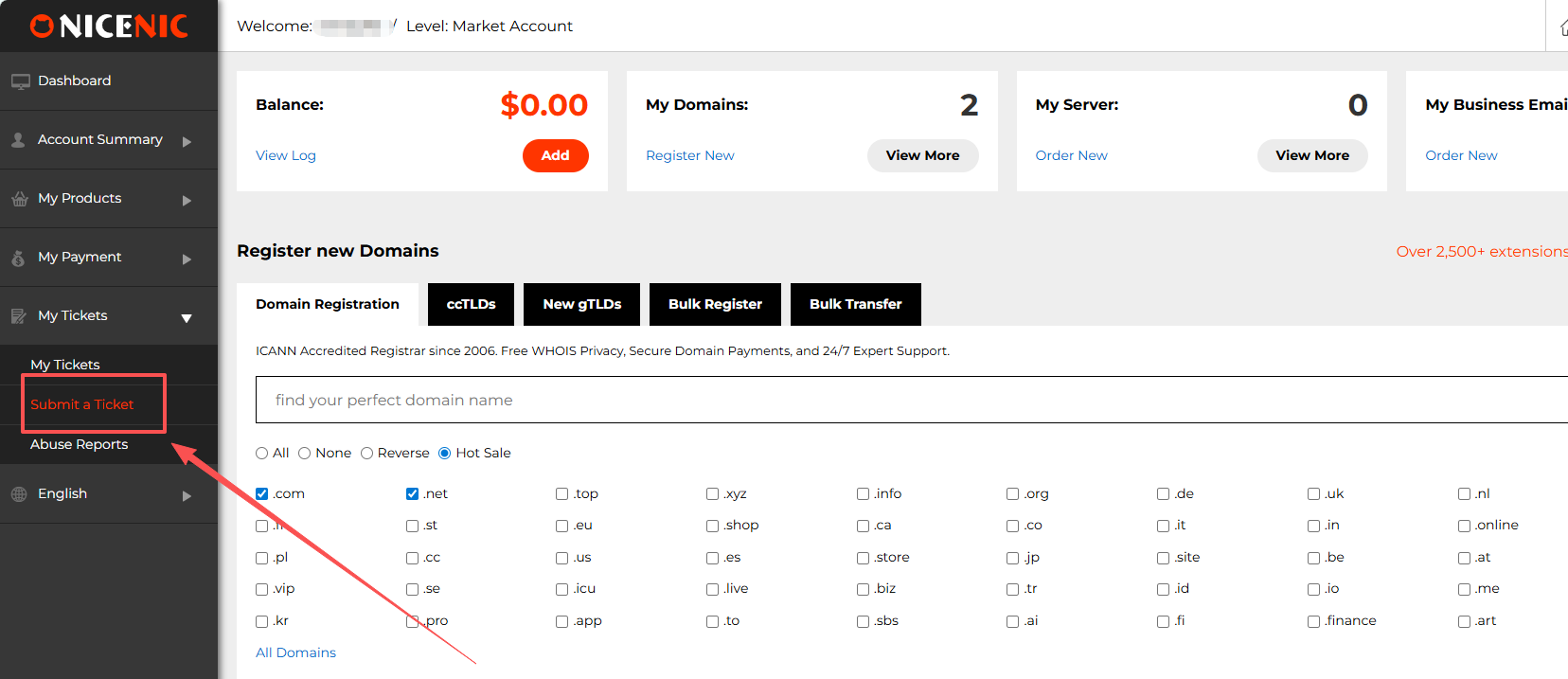Click the home icon at top right
The width and height of the screenshot is (1568, 679).
[x=1562, y=27]
